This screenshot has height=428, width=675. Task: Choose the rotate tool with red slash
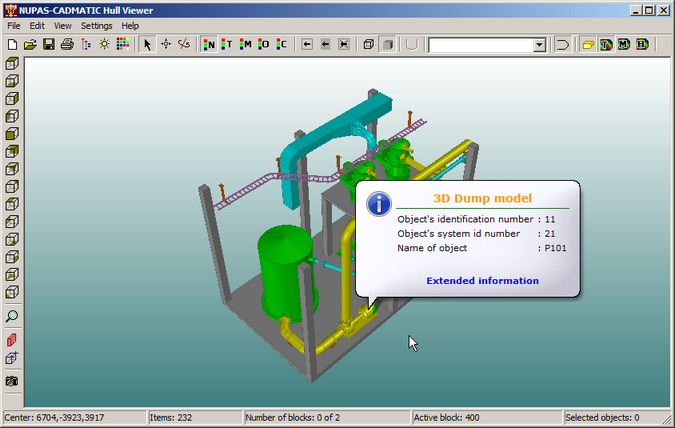pyautogui.click(x=184, y=44)
